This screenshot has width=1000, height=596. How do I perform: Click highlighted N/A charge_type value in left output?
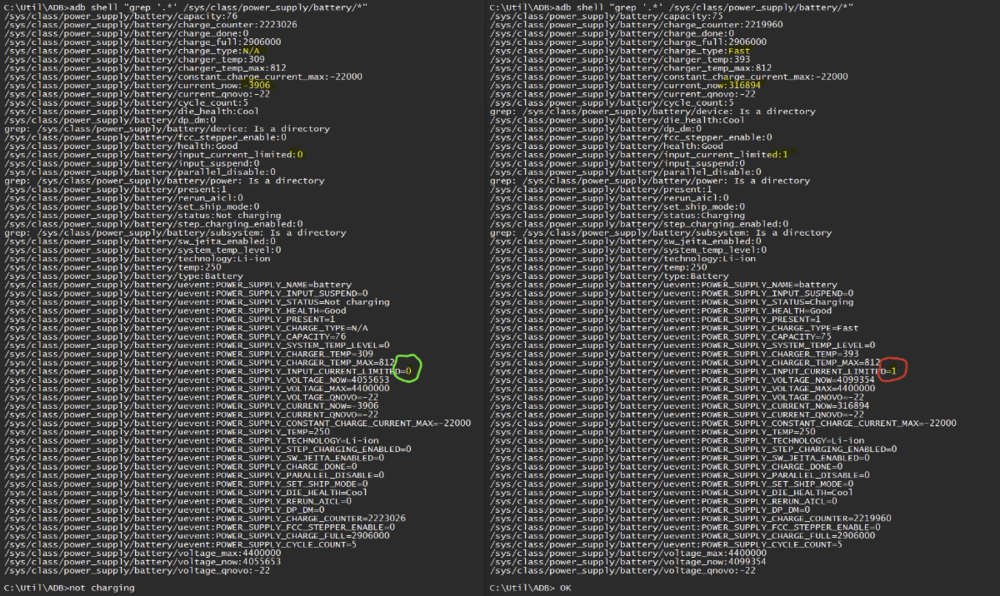pyautogui.click(x=252, y=50)
